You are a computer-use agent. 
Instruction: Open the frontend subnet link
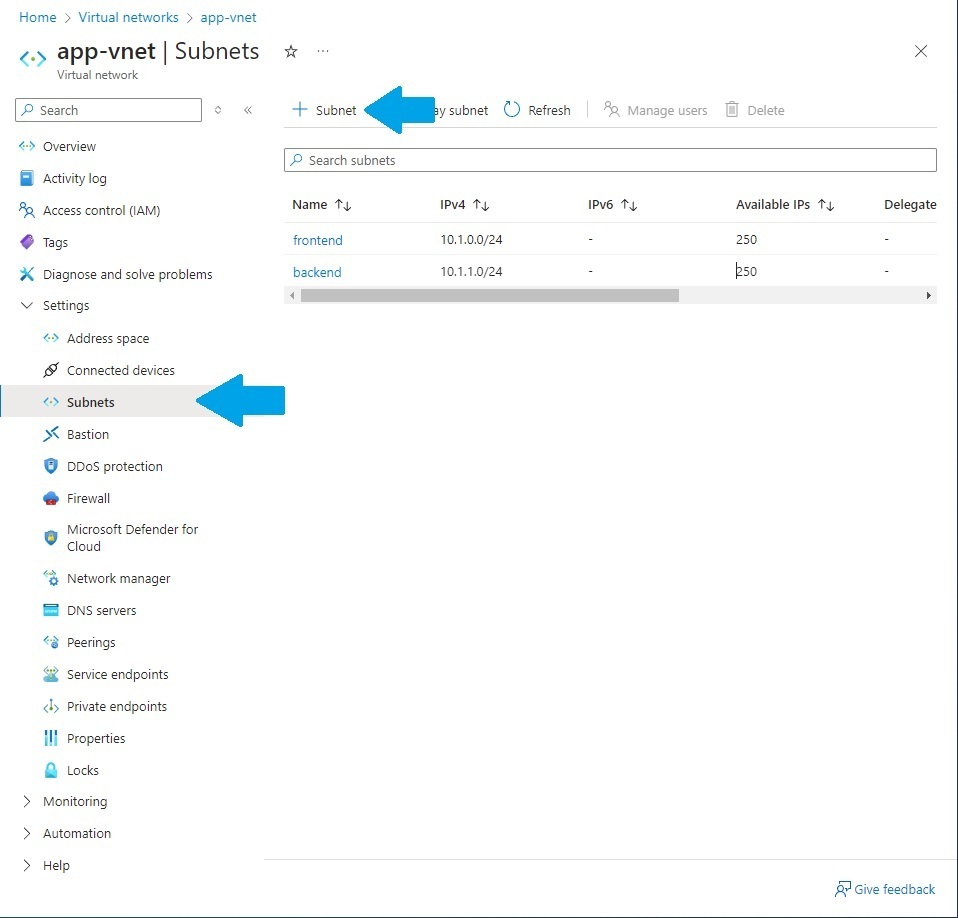coord(318,240)
